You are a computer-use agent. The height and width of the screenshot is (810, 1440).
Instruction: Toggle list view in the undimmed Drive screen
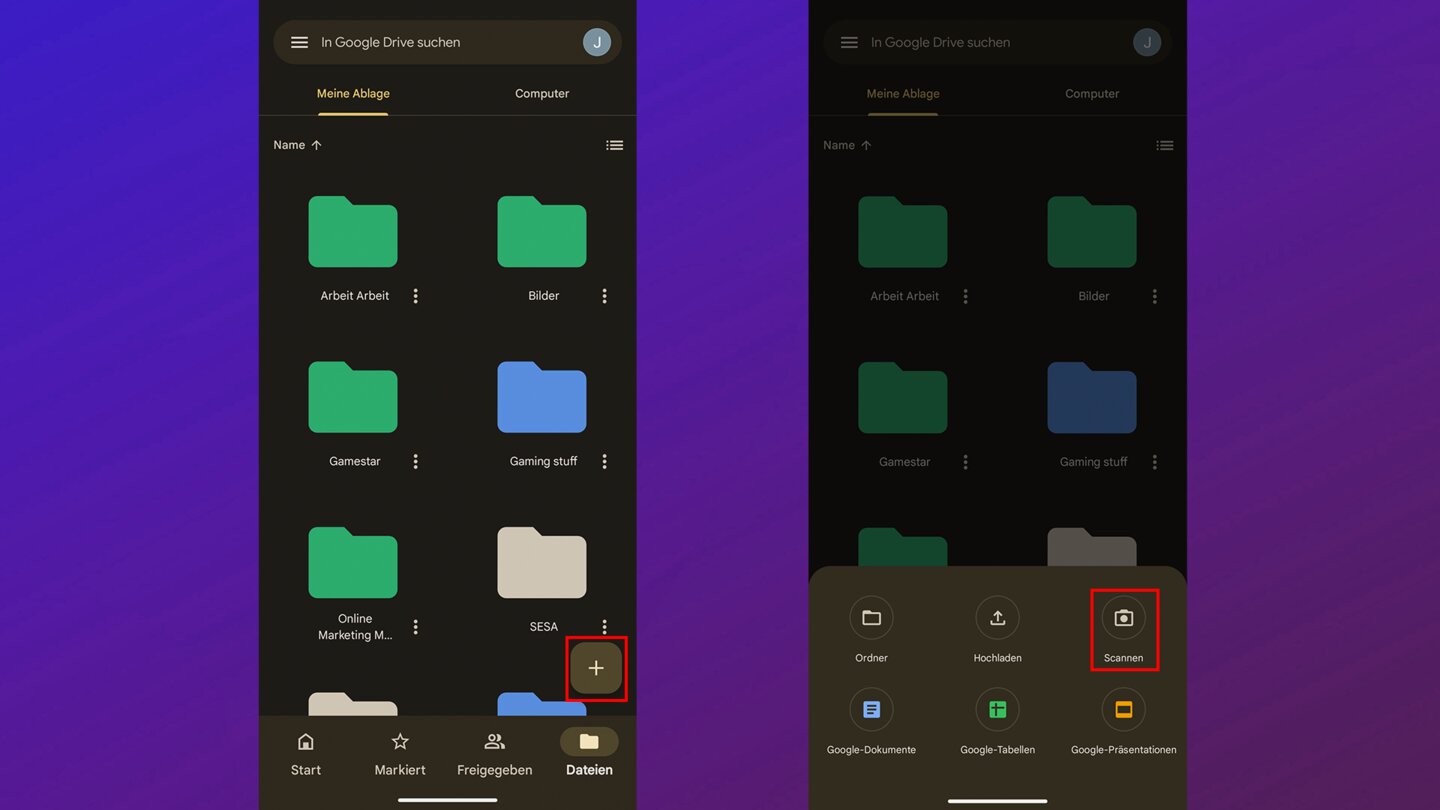click(614, 145)
